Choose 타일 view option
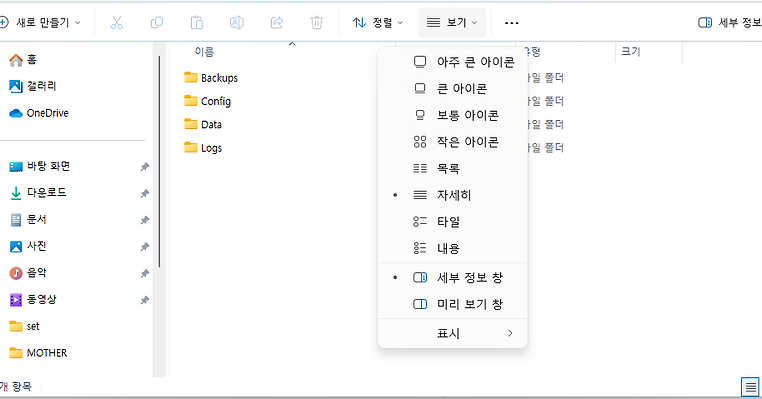The width and height of the screenshot is (762, 399). pos(452,222)
